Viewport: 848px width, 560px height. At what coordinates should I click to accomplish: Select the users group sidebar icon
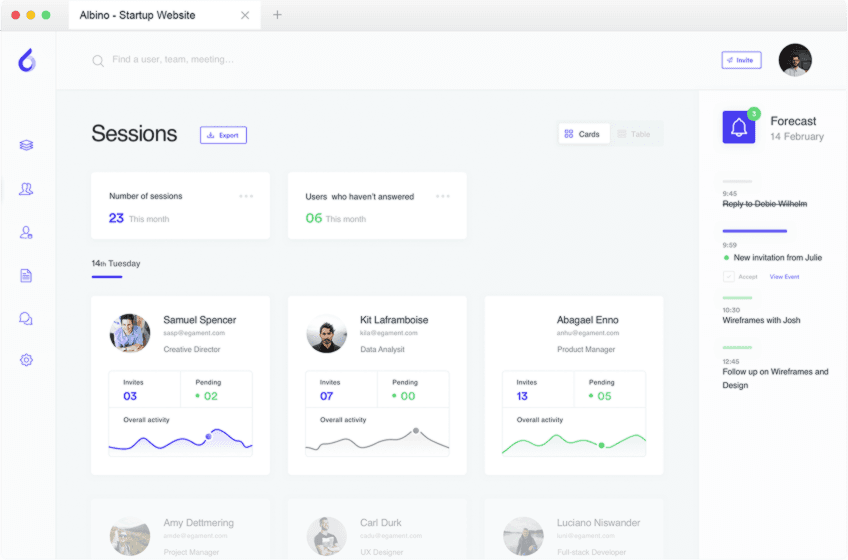[26, 189]
